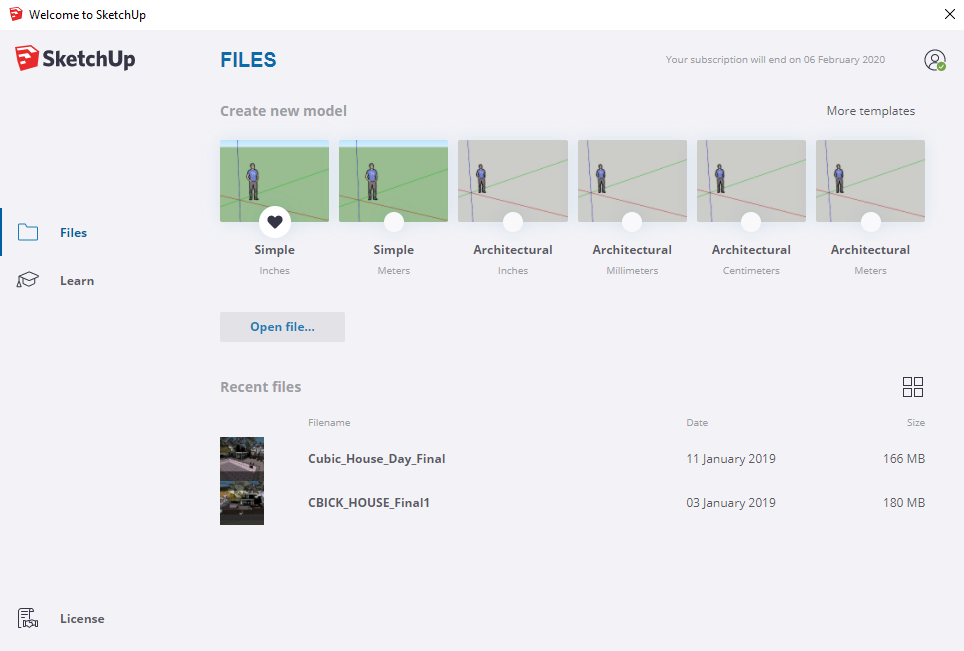The width and height of the screenshot is (964, 651).
Task: Click the Learn graduation cap icon
Action: click(x=28, y=280)
